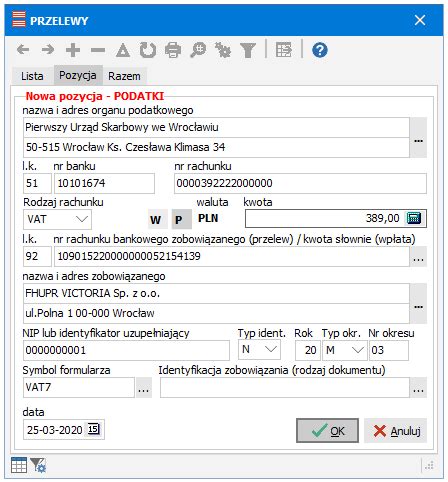Browse obligated party bank account ellipsis
The width and height of the screenshot is (448, 482).
(x=418, y=256)
